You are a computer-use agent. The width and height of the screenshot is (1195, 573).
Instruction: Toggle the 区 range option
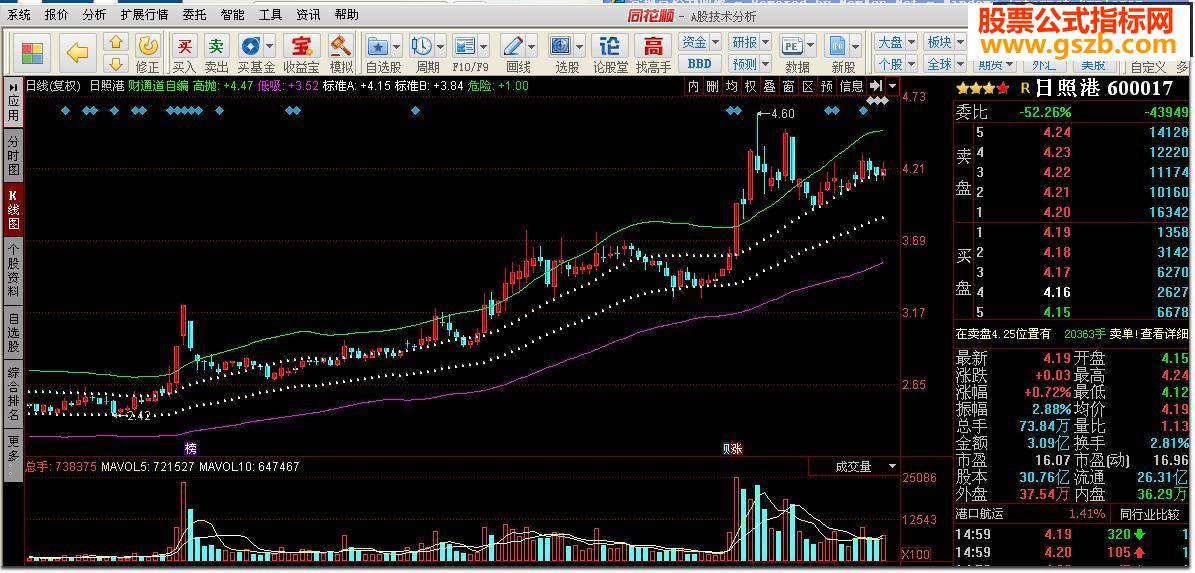click(x=808, y=86)
